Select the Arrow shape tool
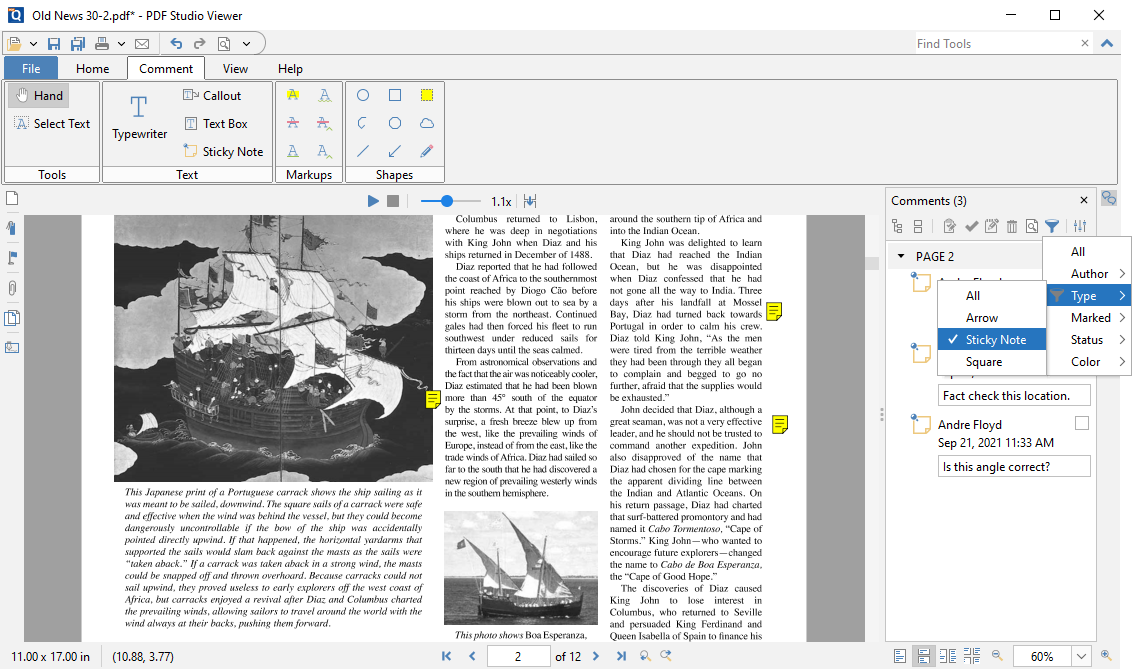This screenshot has width=1132, height=669. click(394, 151)
